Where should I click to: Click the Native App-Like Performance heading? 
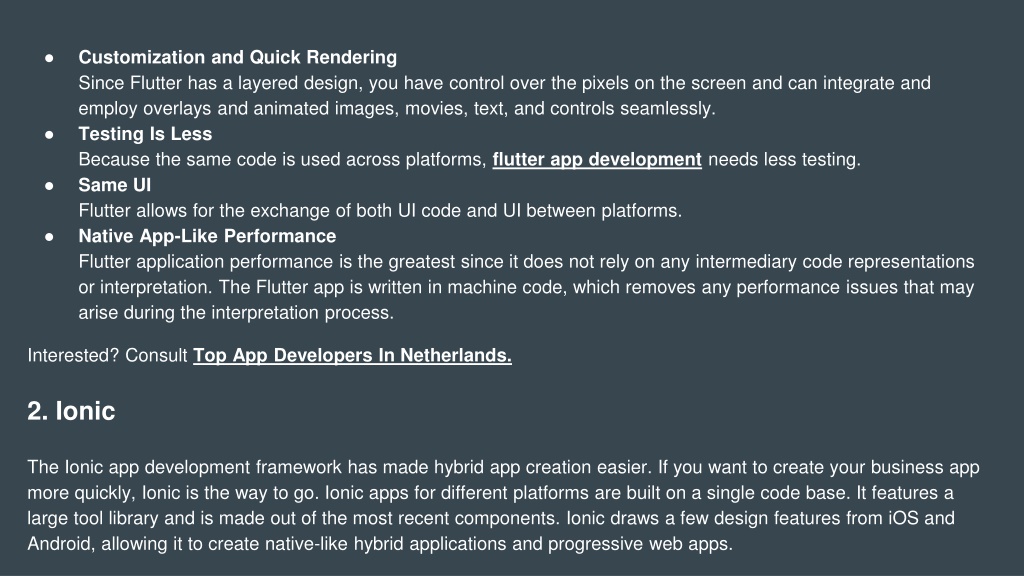click(207, 236)
